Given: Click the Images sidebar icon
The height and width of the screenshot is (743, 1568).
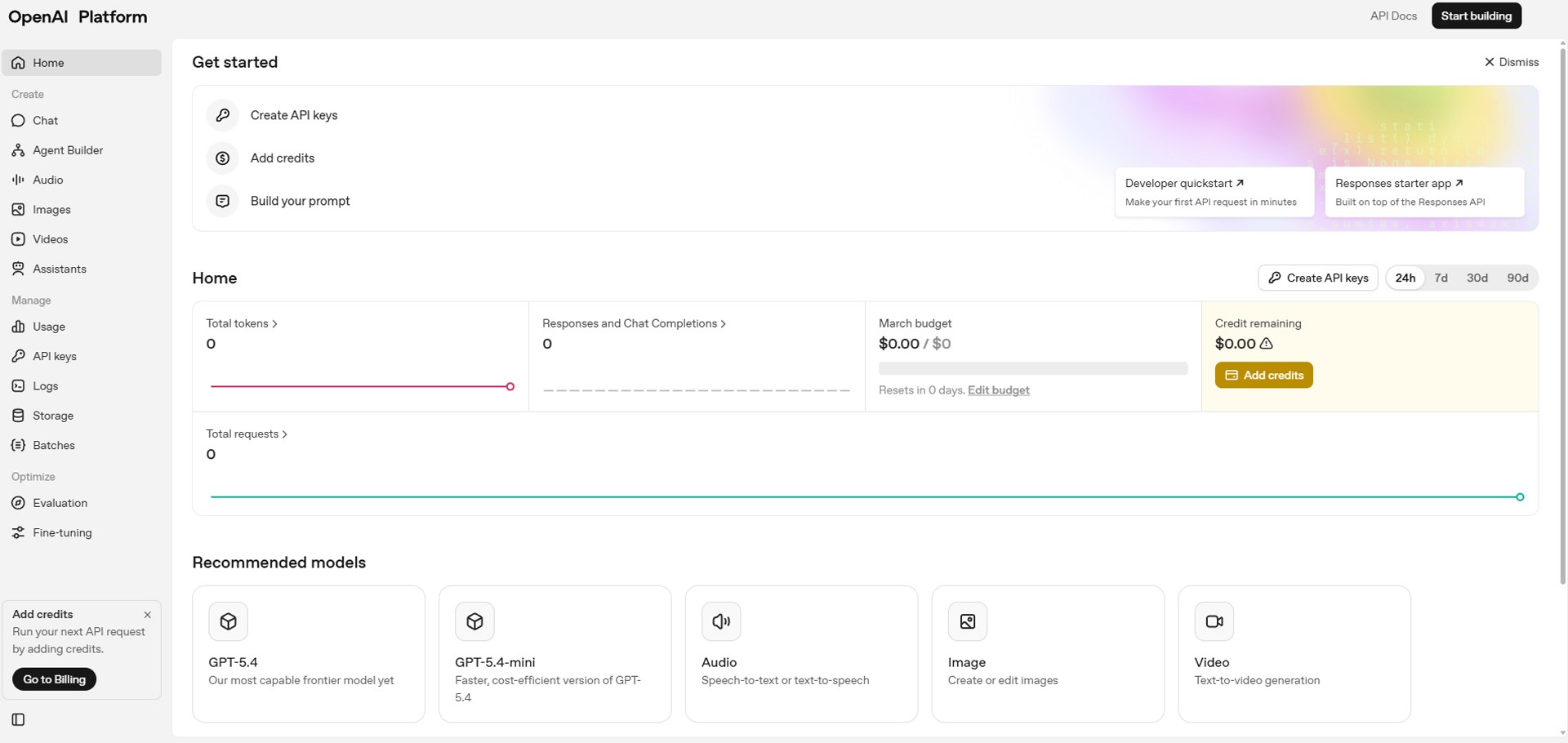Looking at the screenshot, I should (x=18, y=210).
